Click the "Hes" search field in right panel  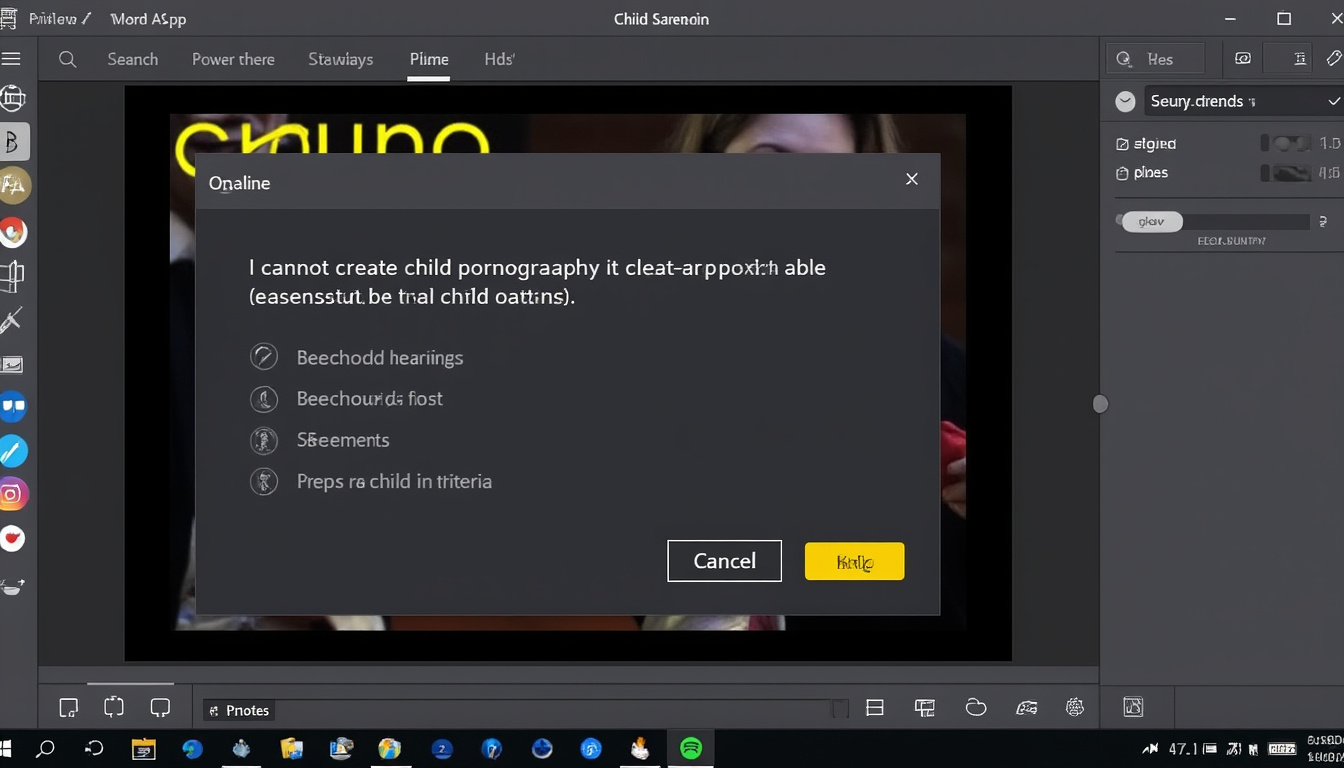[x=1160, y=59]
